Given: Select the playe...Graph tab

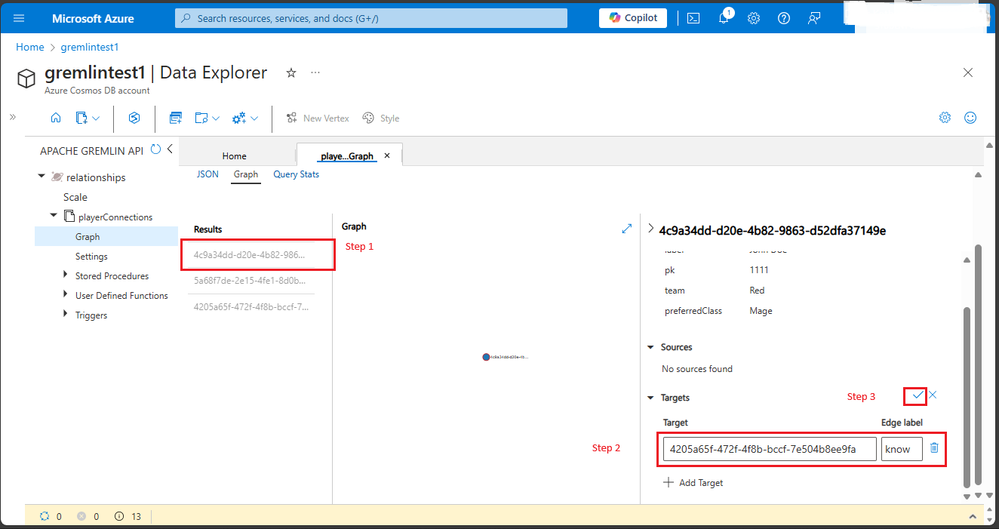Looking at the screenshot, I should click(347, 156).
